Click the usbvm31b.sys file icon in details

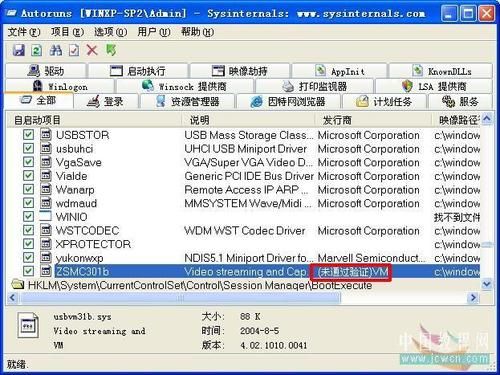coord(28,325)
